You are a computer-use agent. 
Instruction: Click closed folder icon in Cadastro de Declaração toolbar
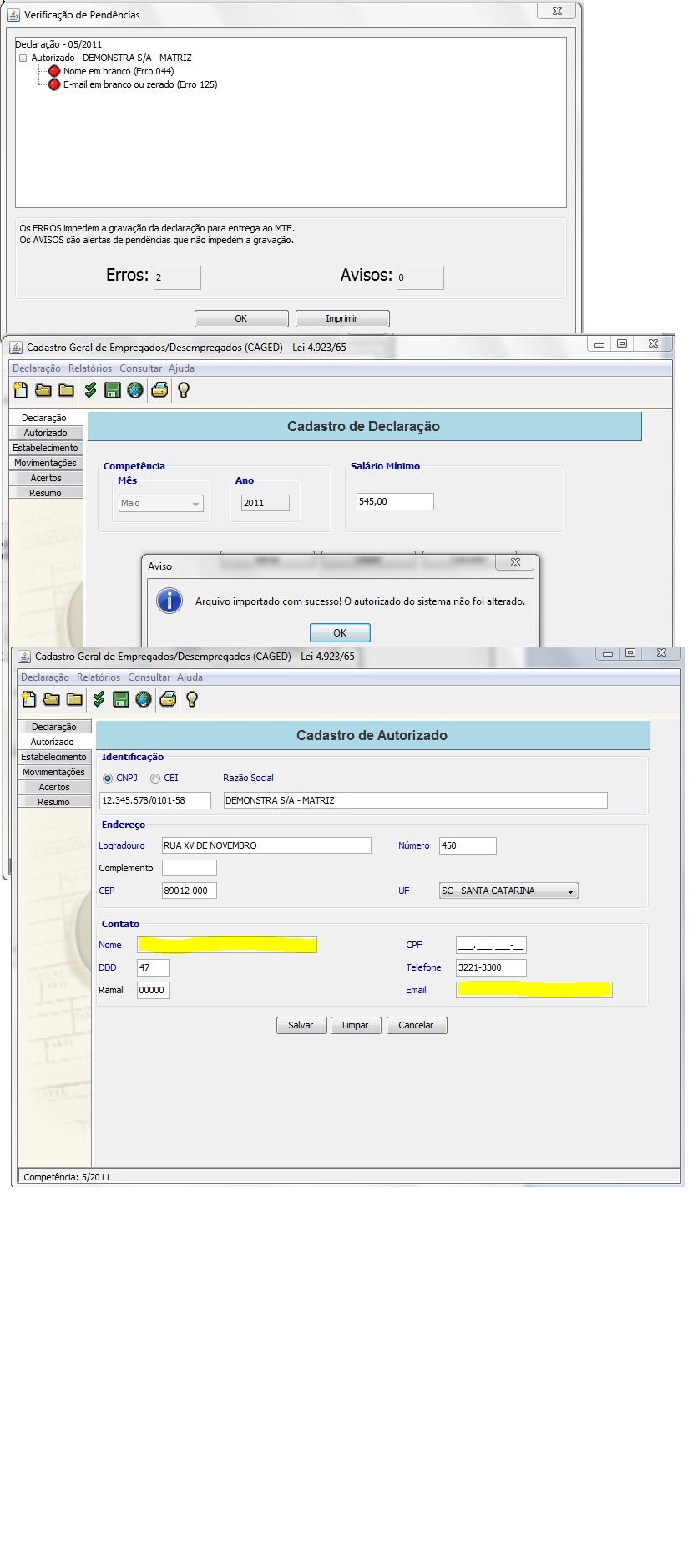[x=66, y=390]
